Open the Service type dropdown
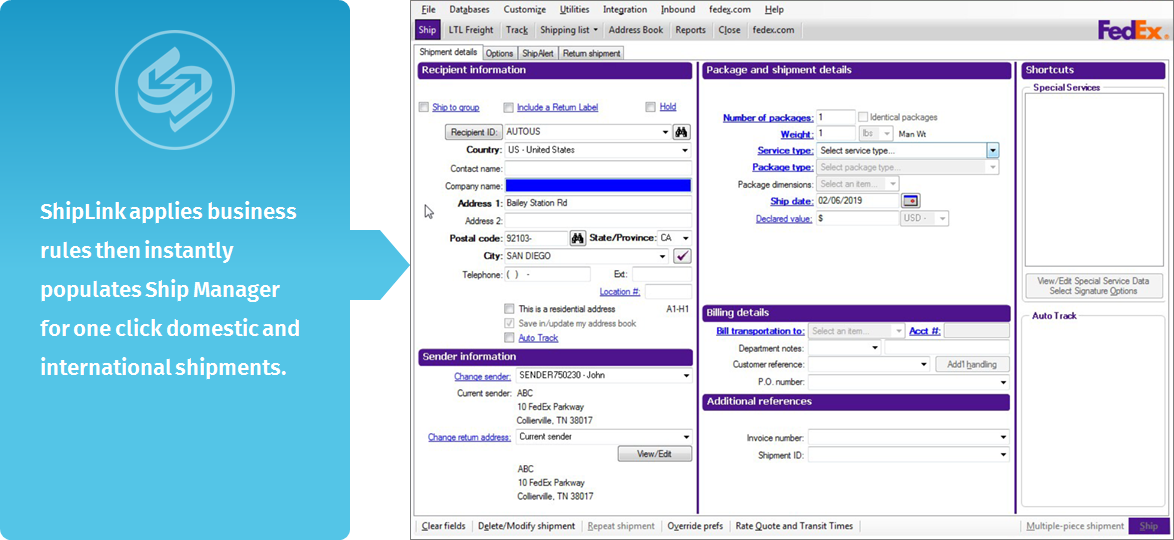This screenshot has height=540, width=1174. tap(992, 151)
